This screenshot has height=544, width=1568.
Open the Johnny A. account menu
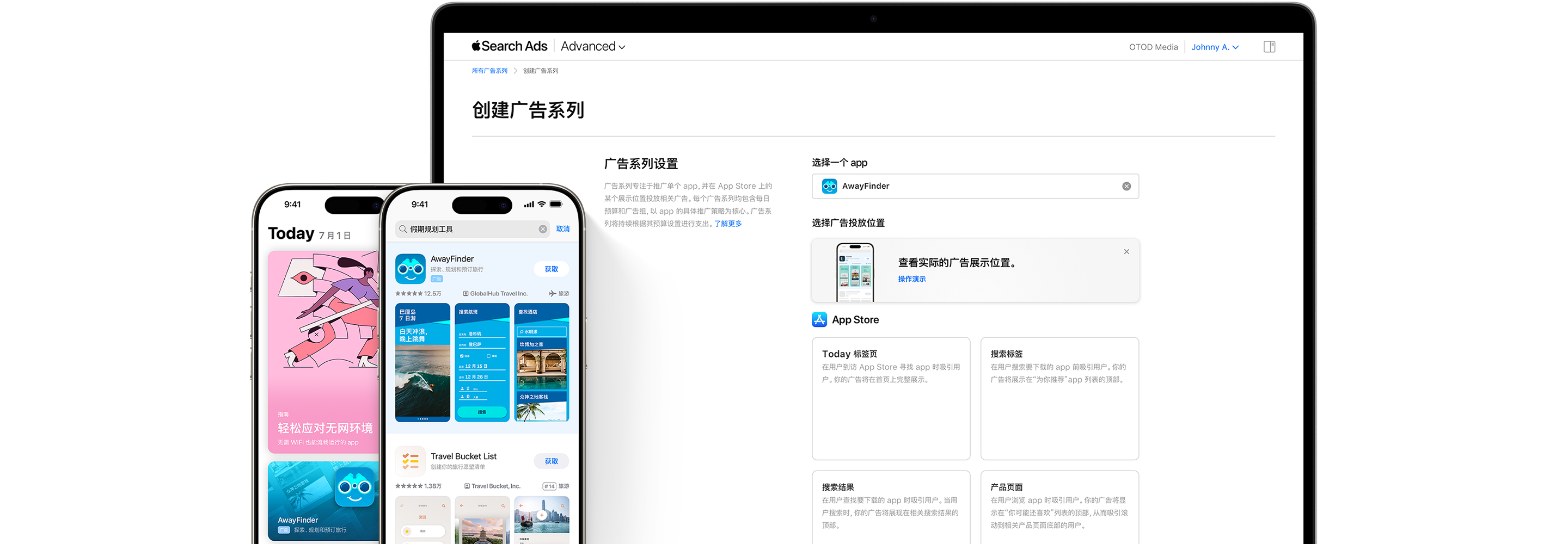pyautogui.click(x=1215, y=47)
